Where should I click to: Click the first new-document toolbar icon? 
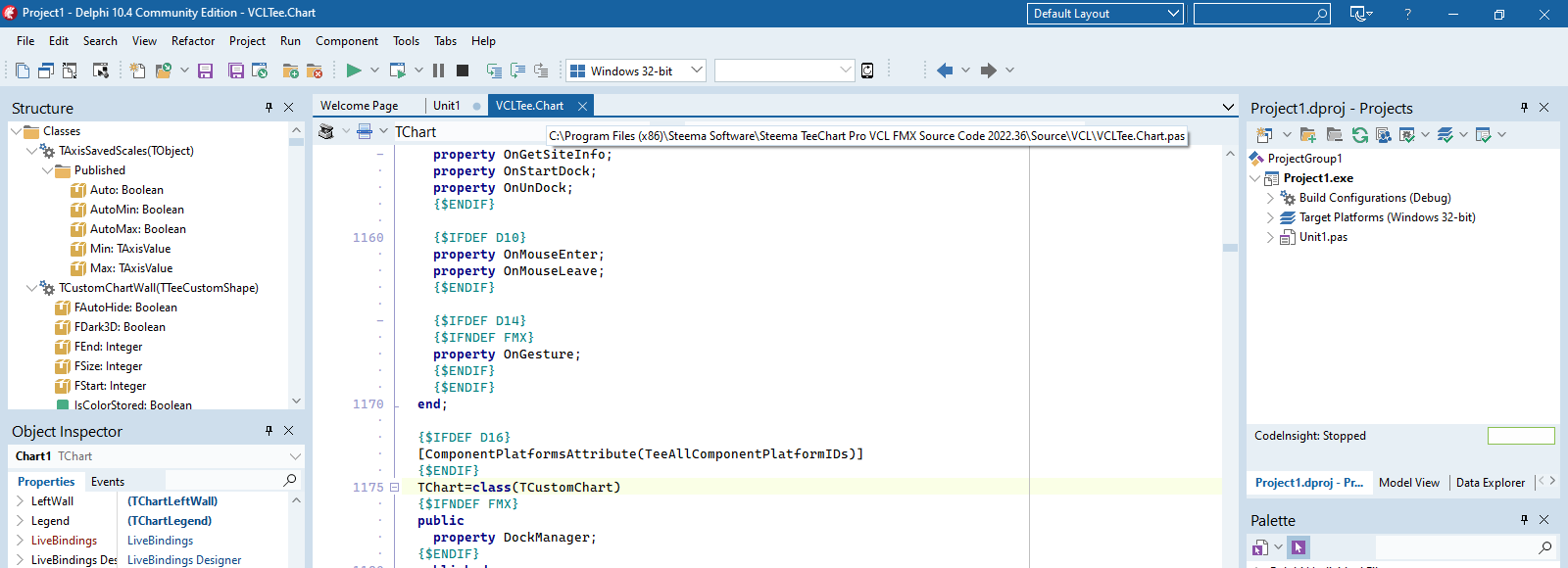(23, 71)
